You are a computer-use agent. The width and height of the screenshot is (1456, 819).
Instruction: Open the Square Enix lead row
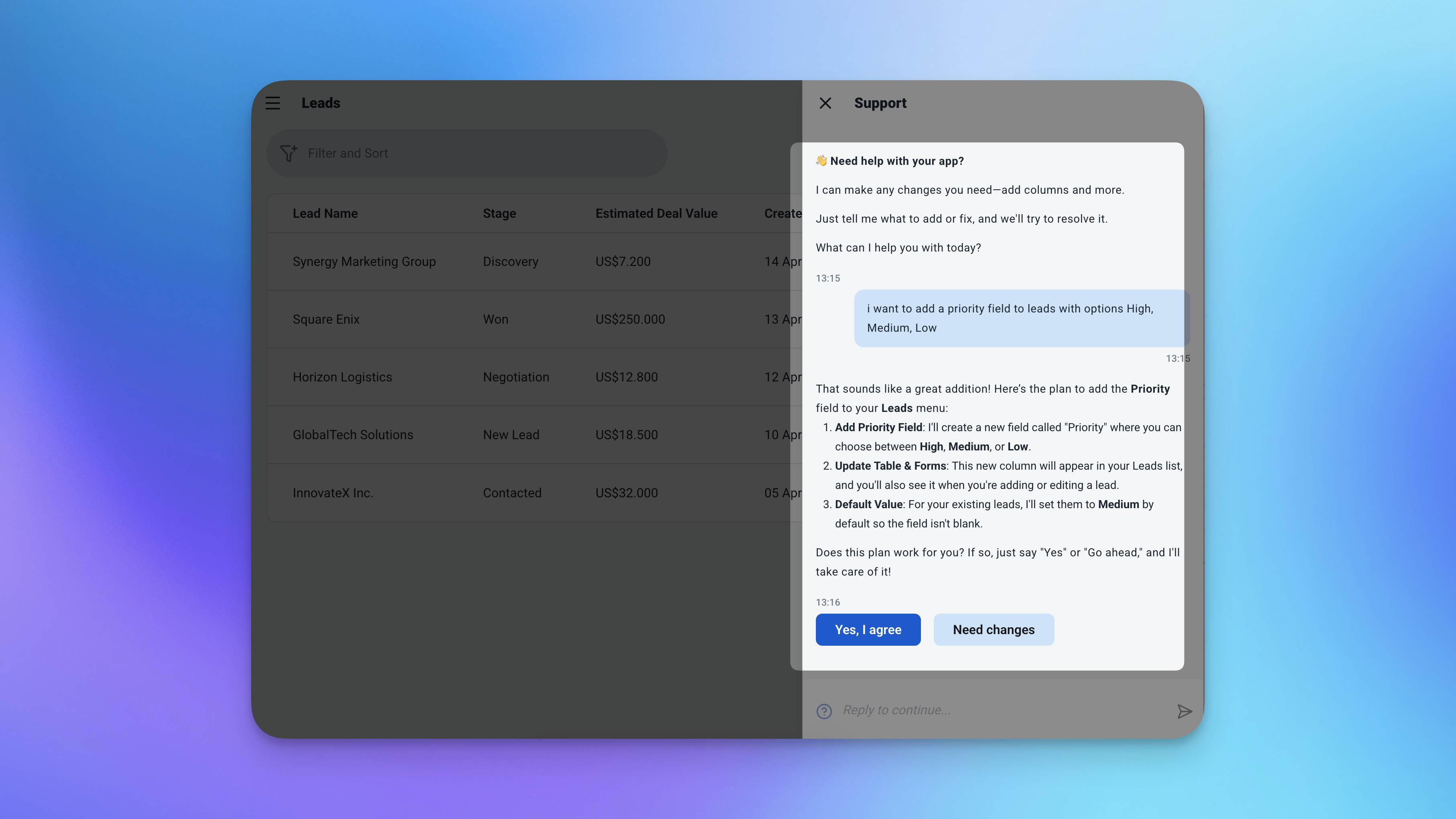(x=326, y=319)
